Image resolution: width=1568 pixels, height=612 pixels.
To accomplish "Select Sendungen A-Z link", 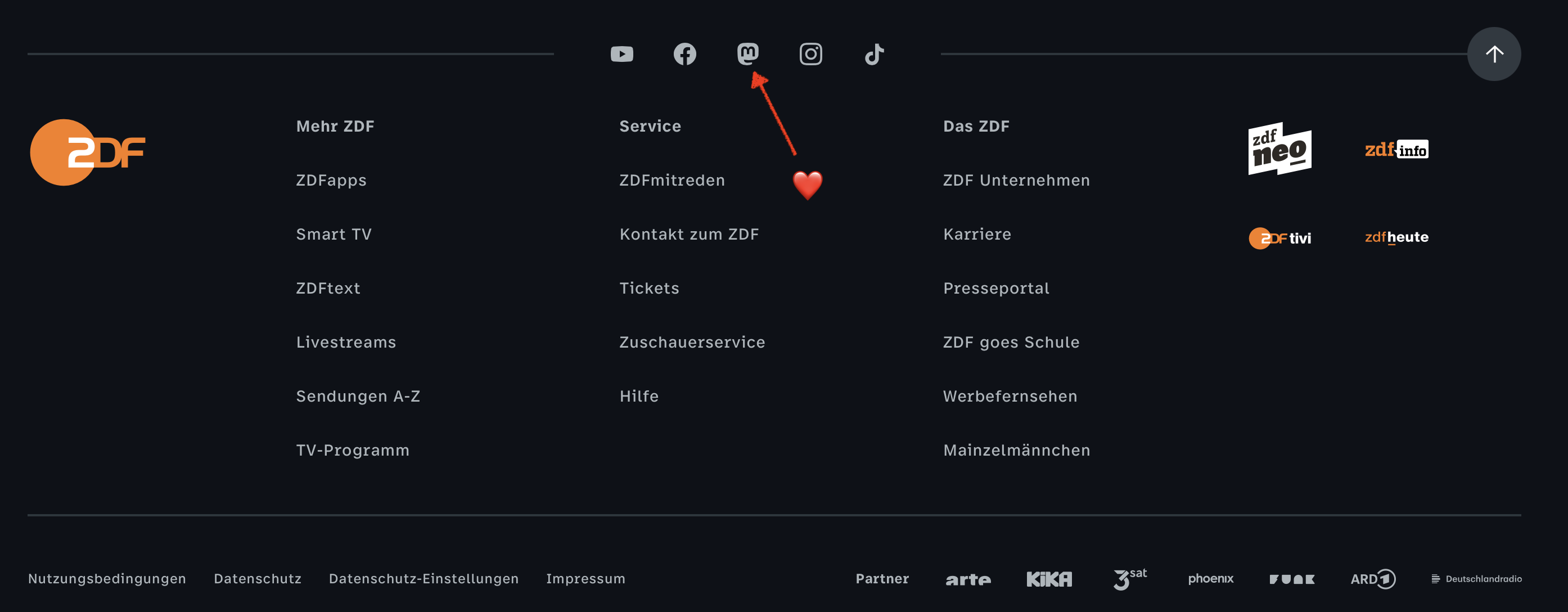I will pos(358,397).
